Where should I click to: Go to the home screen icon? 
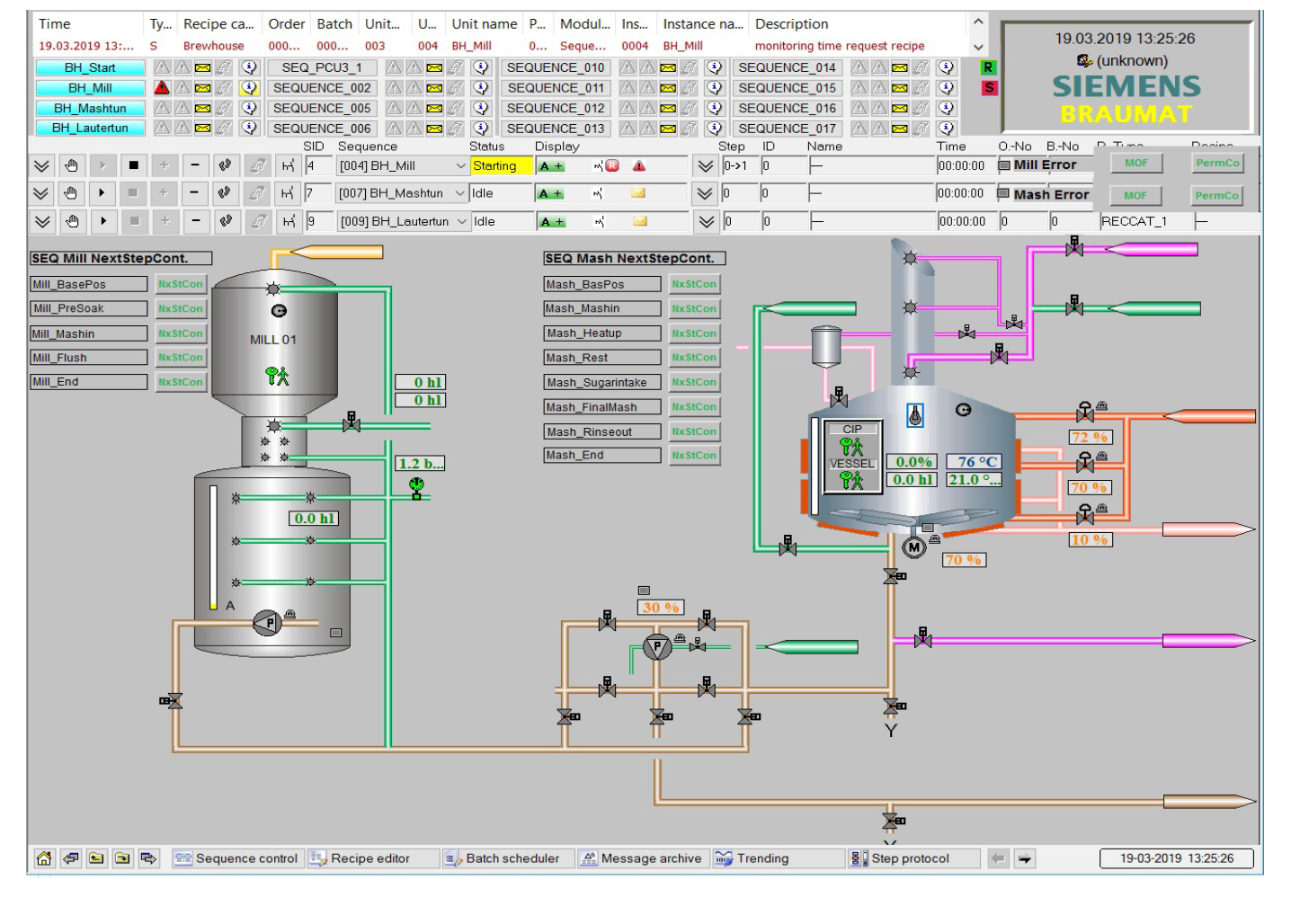click(44, 858)
